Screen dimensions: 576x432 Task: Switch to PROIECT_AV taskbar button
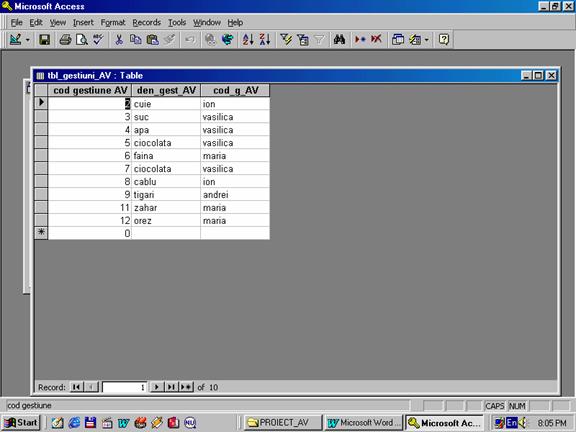tap(283, 423)
